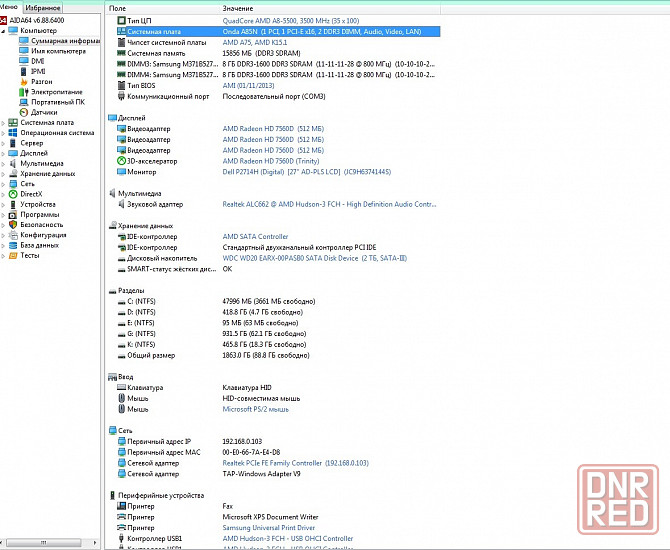The height and width of the screenshot is (550, 670).
Task: Expand the Хранение данных tree node
Action: pos(3,174)
